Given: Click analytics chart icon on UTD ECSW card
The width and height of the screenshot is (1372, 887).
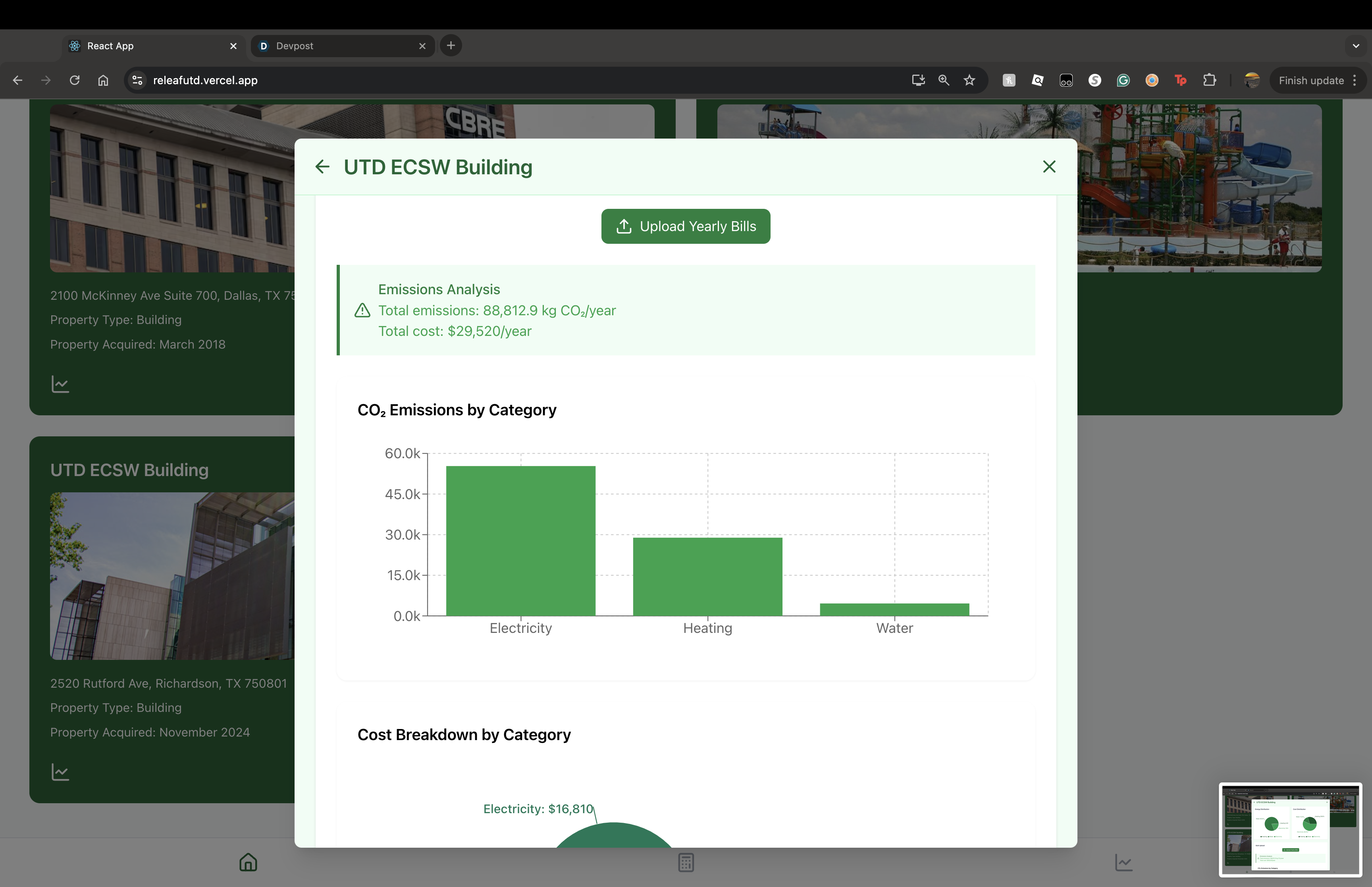Looking at the screenshot, I should coord(60,772).
